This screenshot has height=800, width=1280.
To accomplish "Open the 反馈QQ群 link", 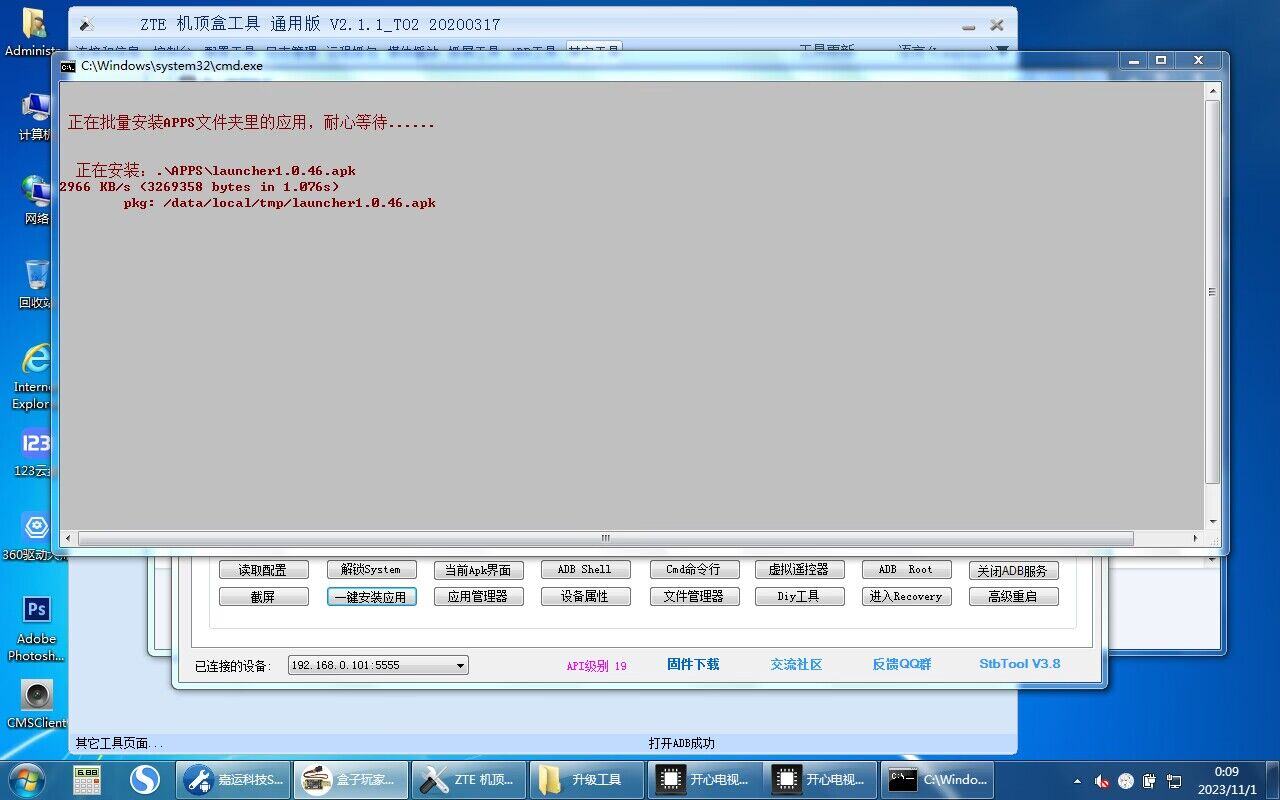I will pos(902,664).
